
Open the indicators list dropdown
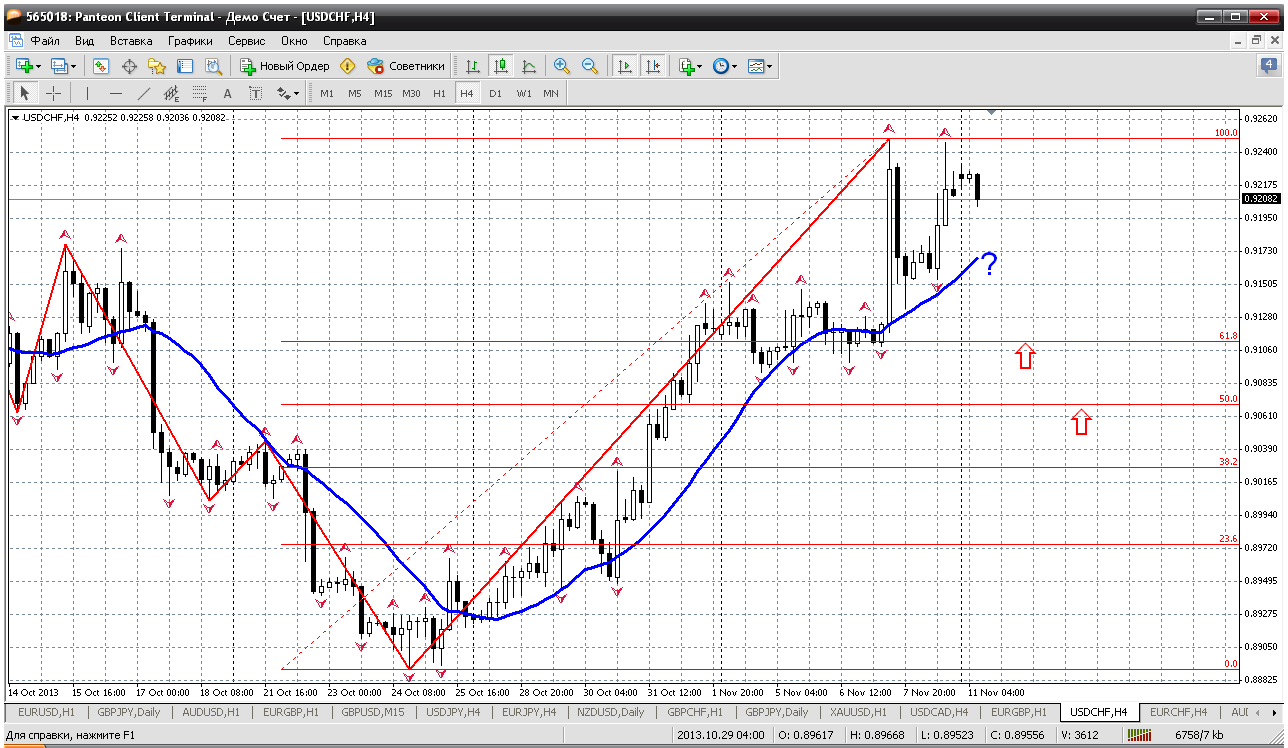pos(690,66)
